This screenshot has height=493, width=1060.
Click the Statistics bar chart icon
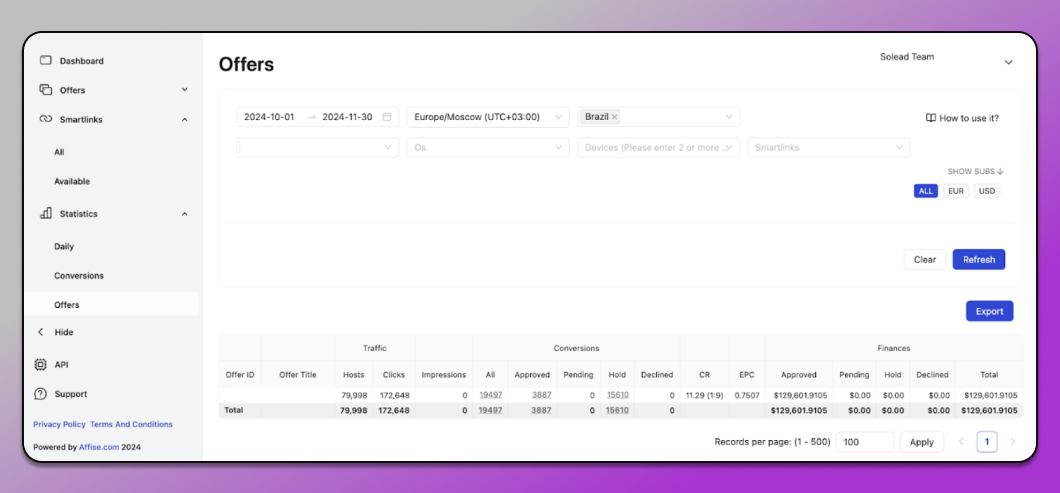point(45,214)
